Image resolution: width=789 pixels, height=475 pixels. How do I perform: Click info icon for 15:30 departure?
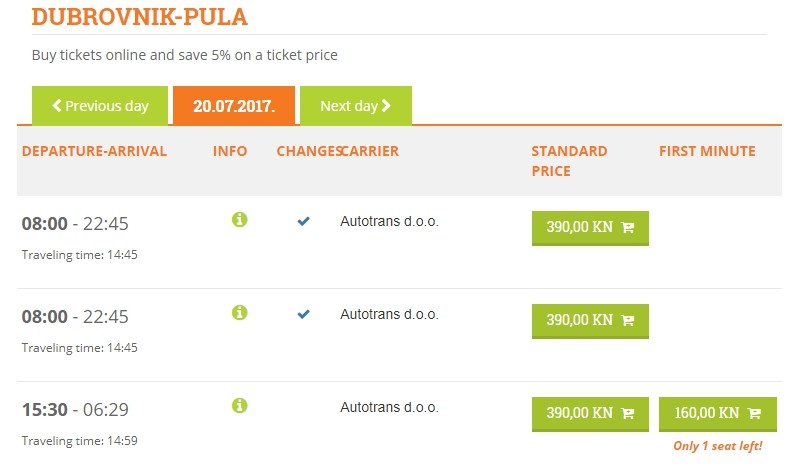pos(239,406)
